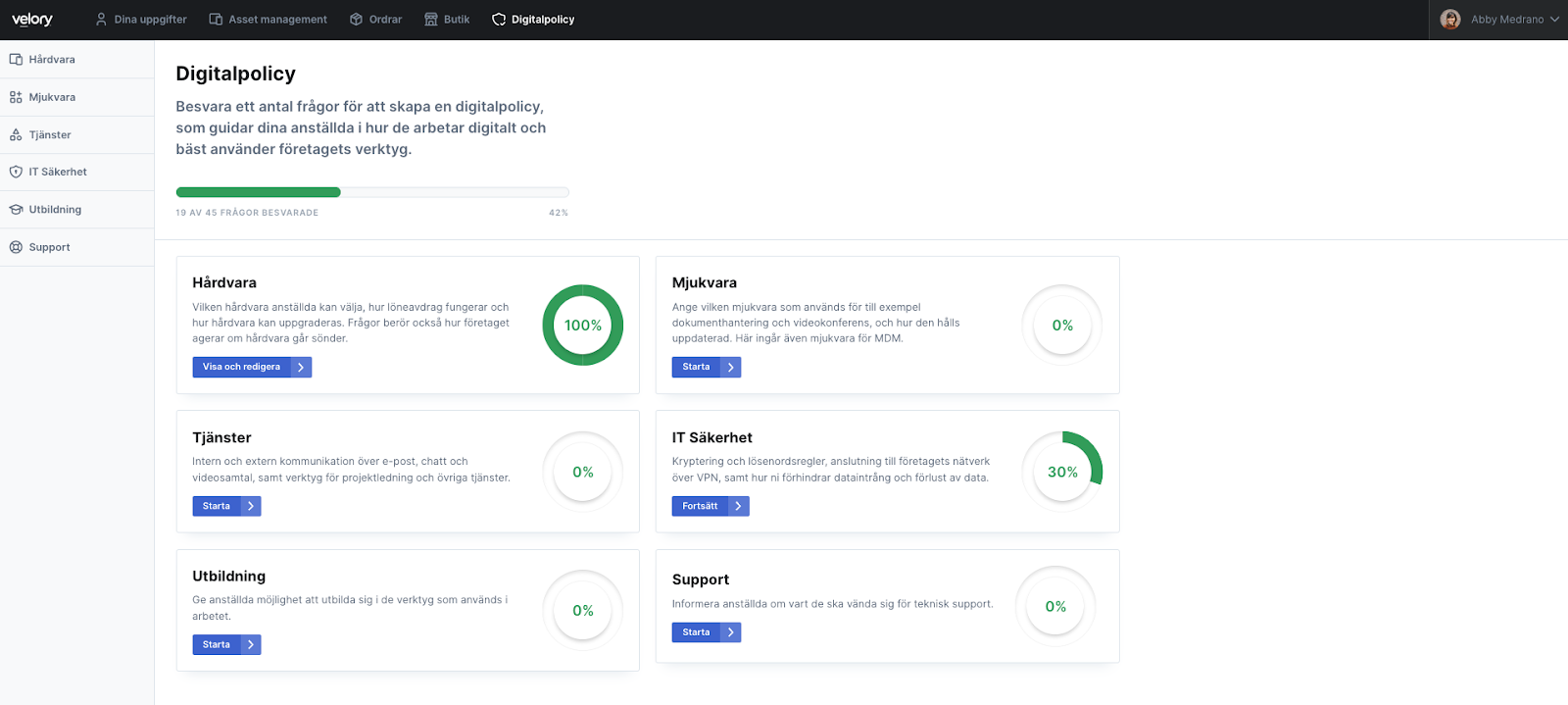Click the Support lifebuoy icon
Screen dimensions: 1568x705
16,247
